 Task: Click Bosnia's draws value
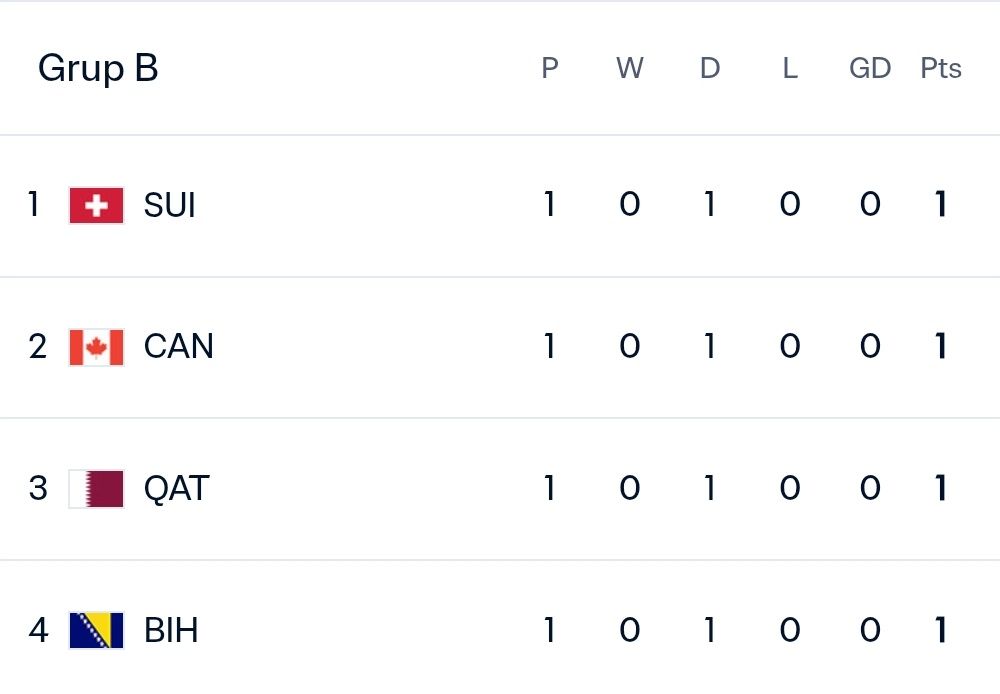click(x=709, y=630)
